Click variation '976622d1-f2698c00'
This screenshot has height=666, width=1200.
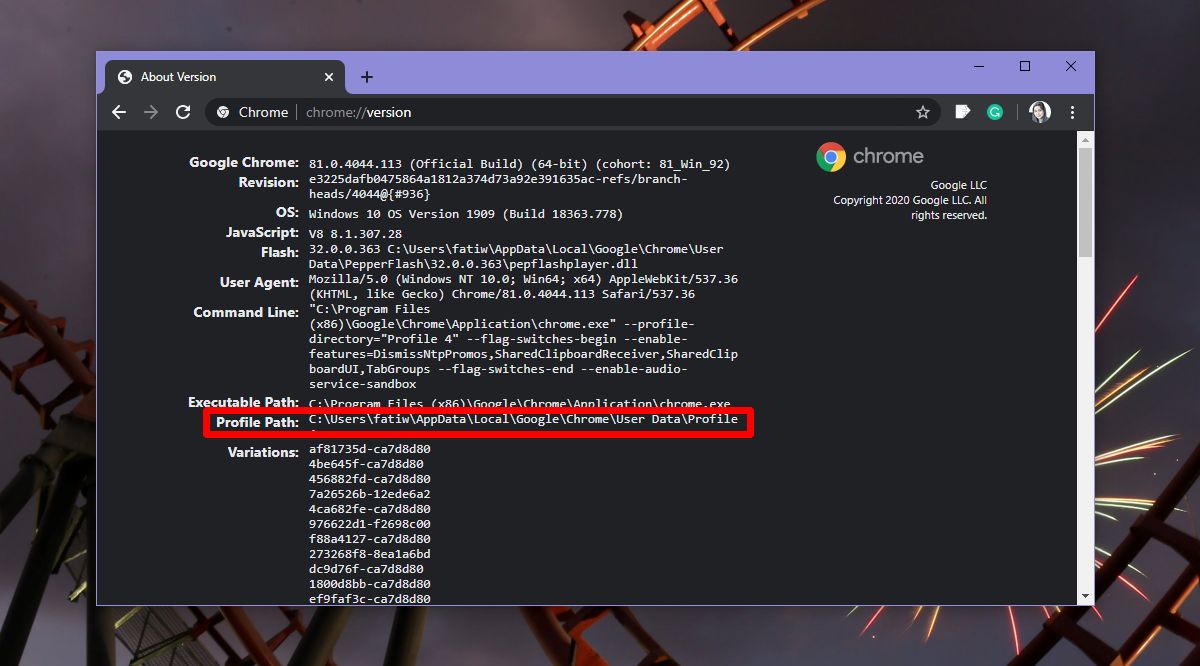point(370,524)
